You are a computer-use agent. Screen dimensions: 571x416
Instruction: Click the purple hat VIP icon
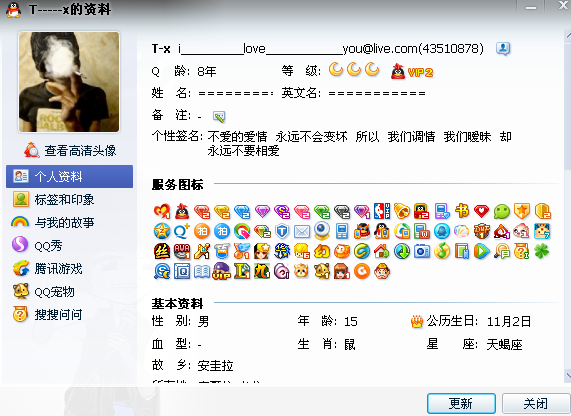(x=222, y=271)
